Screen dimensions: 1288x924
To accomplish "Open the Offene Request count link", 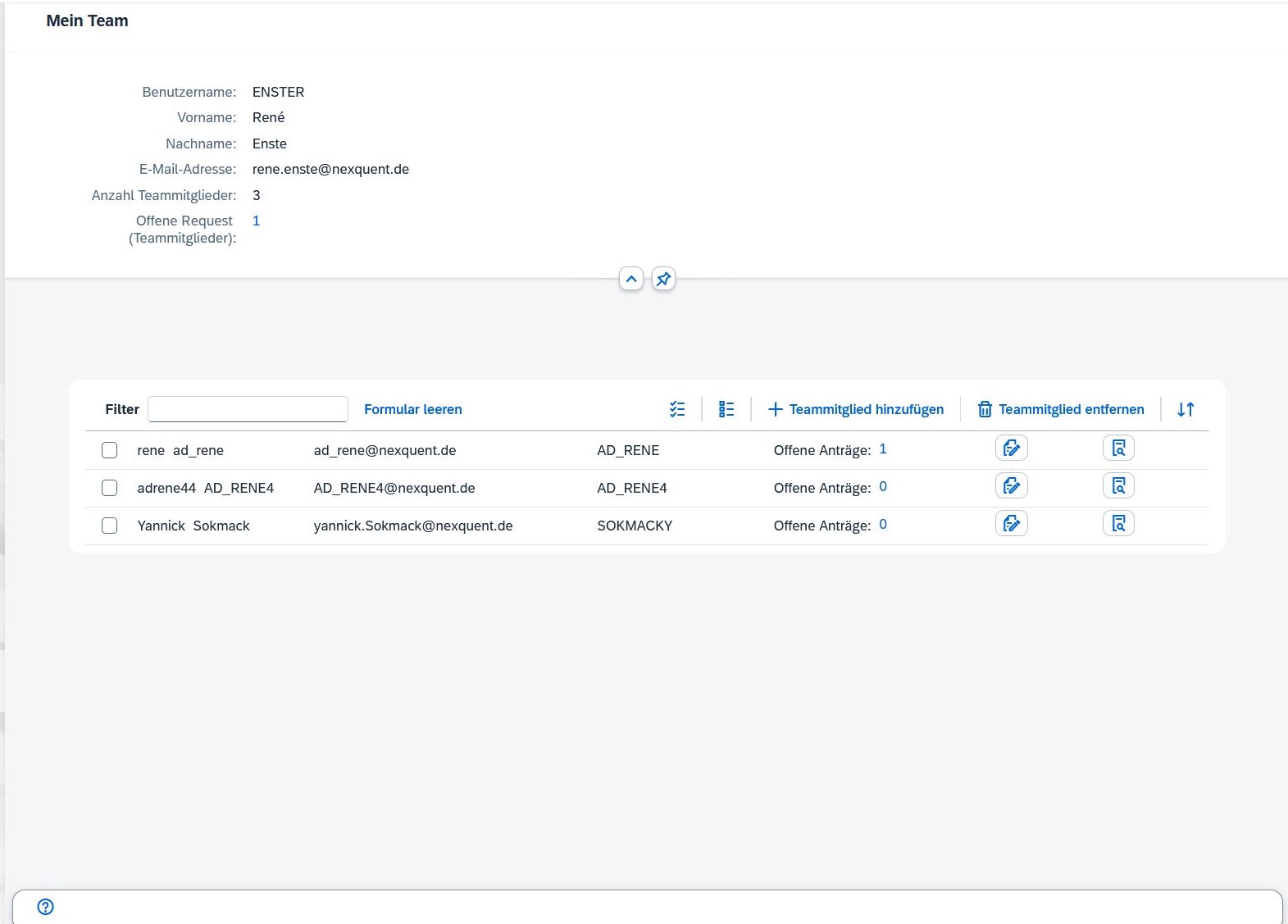I will click(x=257, y=221).
